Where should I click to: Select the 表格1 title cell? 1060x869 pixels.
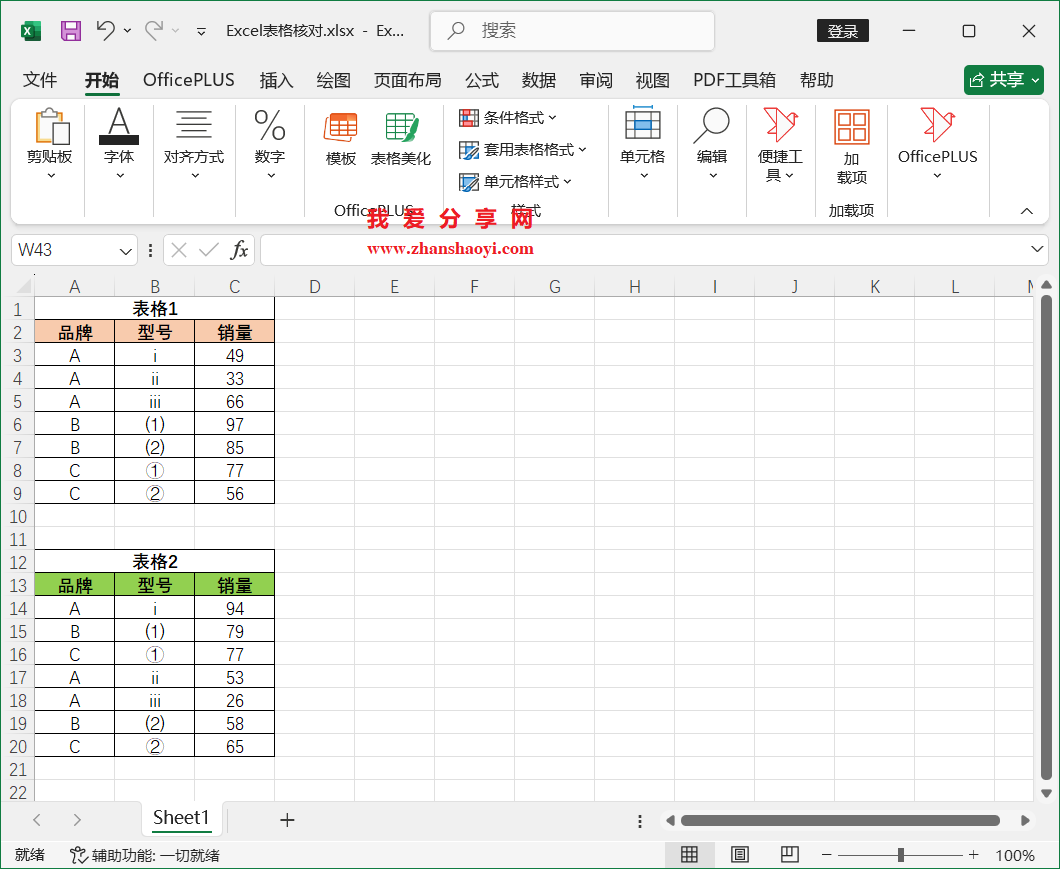155,309
